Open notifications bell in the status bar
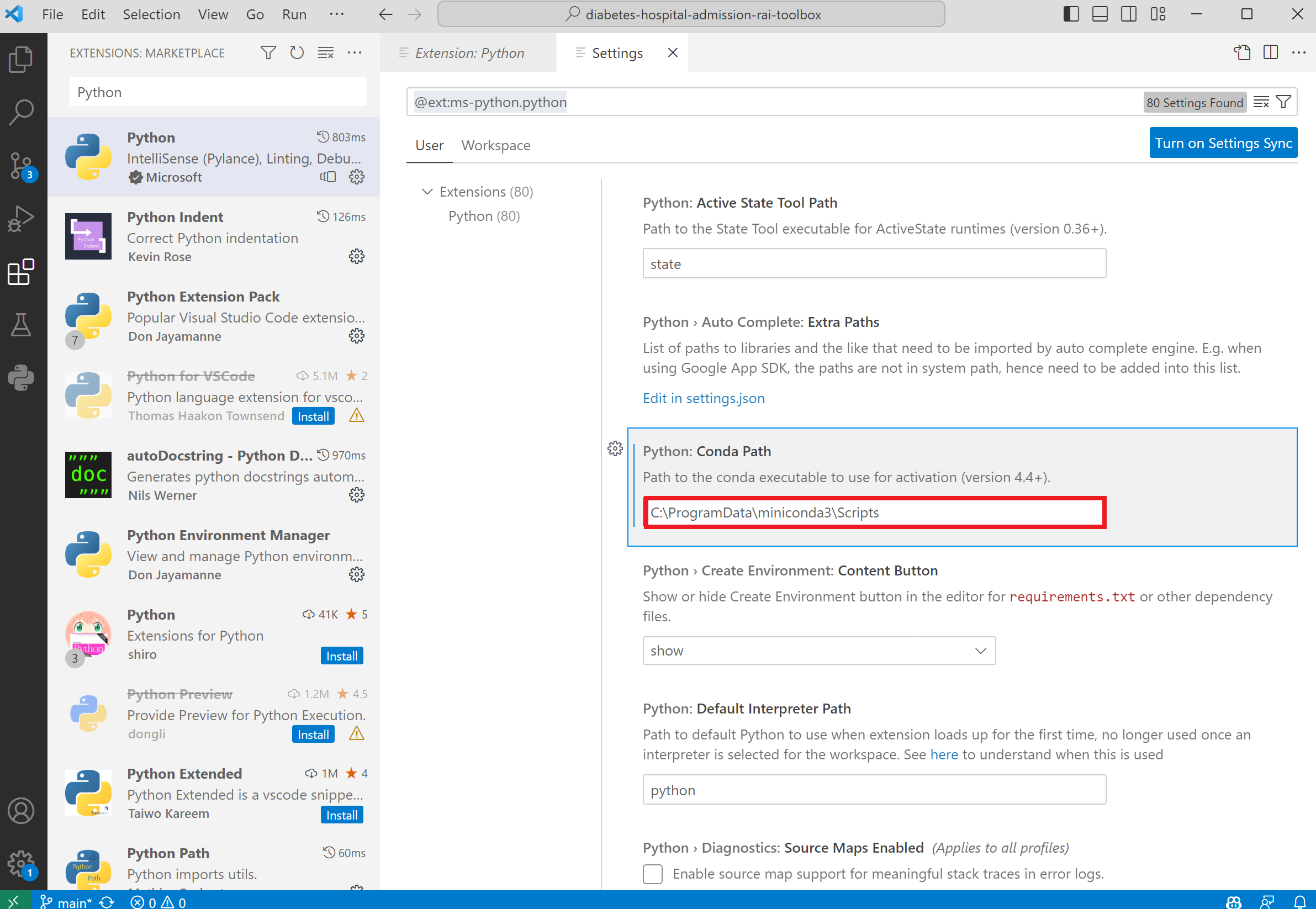The height and width of the screenshot is (909, 1316). pos(1299,902)
